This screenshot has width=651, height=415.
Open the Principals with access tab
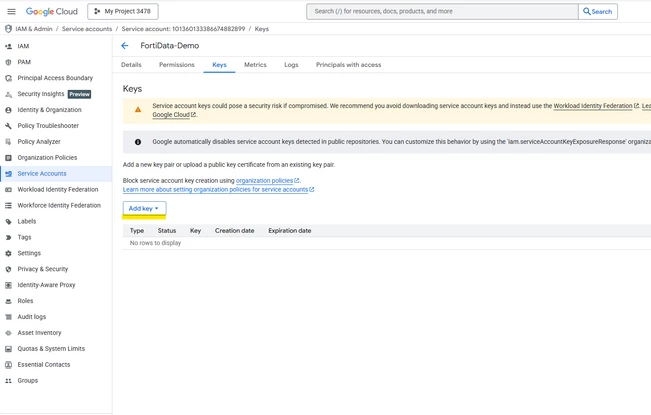[x=348, y=65]
